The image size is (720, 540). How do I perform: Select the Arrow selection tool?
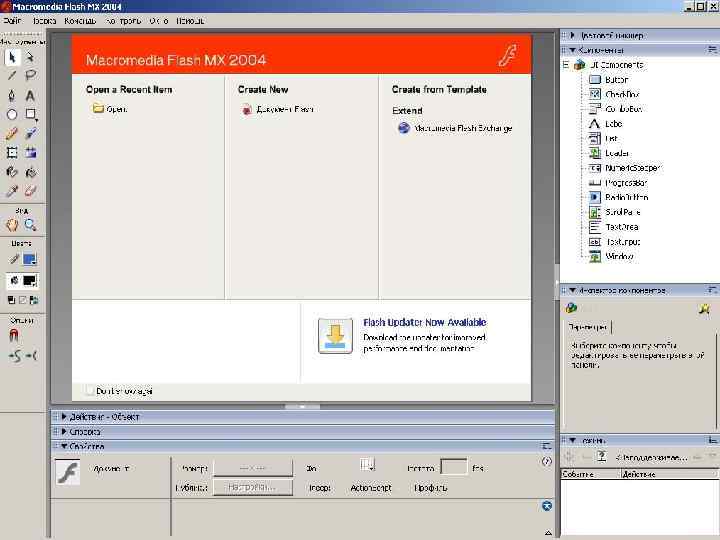click(12, 57)
